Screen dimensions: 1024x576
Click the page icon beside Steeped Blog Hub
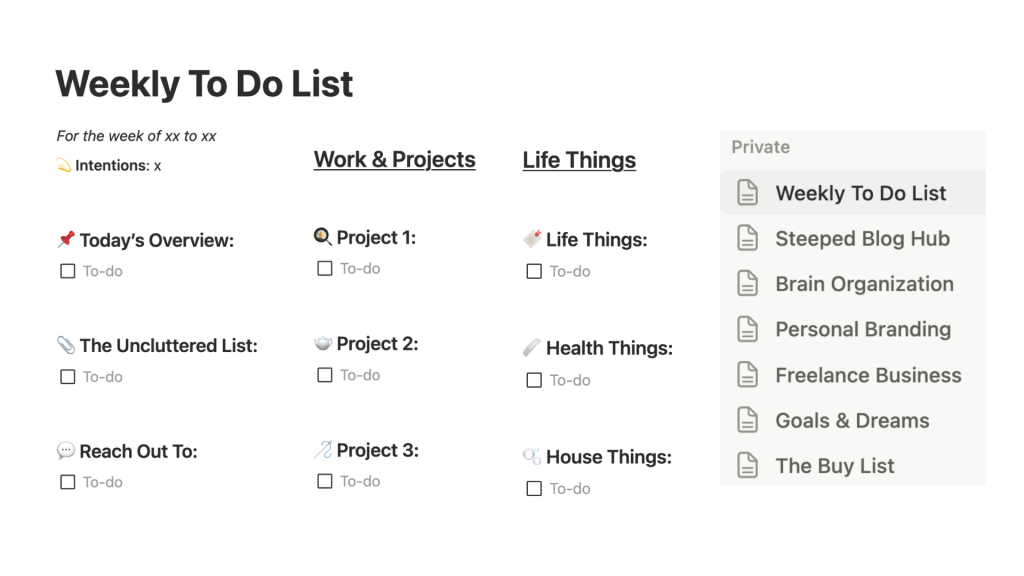point(747,238)
